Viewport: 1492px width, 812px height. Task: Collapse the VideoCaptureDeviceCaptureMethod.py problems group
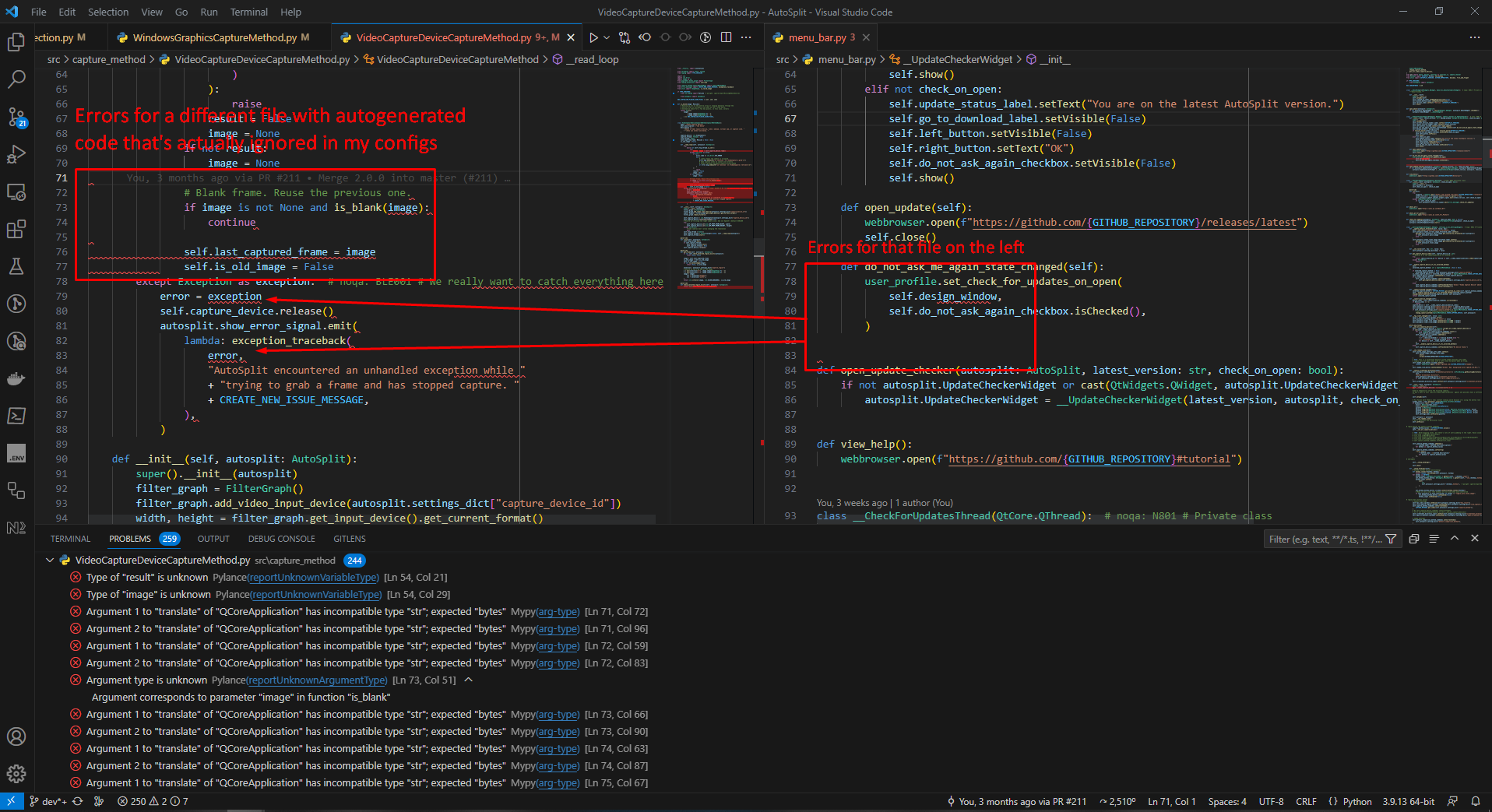50,560
